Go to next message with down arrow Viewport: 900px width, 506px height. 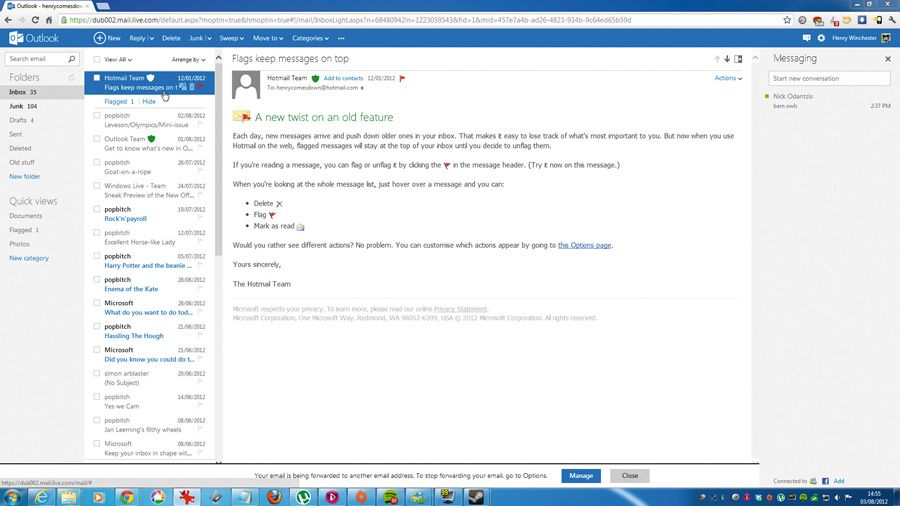click(727, 59)
